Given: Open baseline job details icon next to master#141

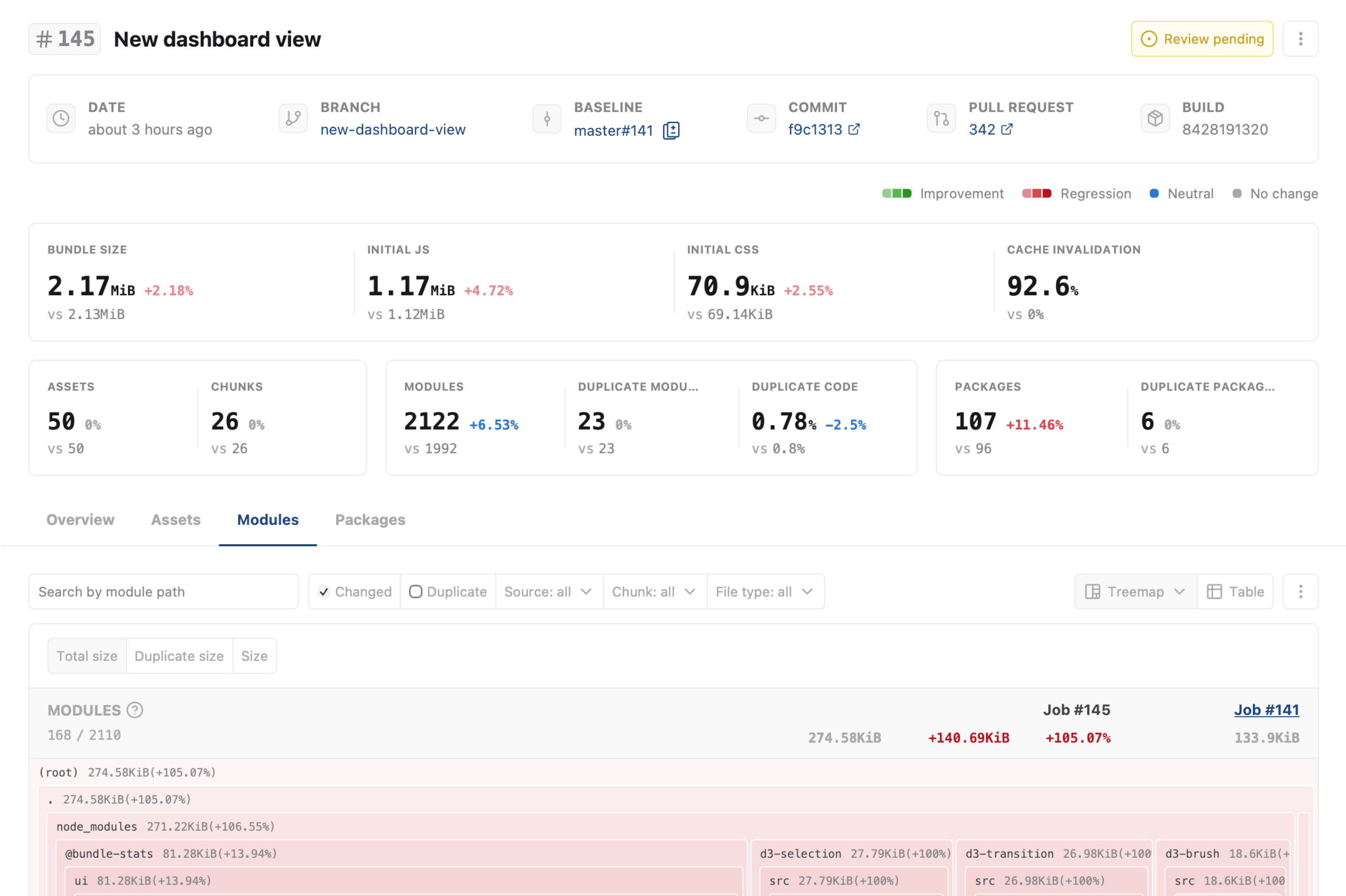Looking at the screenshot, I should coord(671,130).
